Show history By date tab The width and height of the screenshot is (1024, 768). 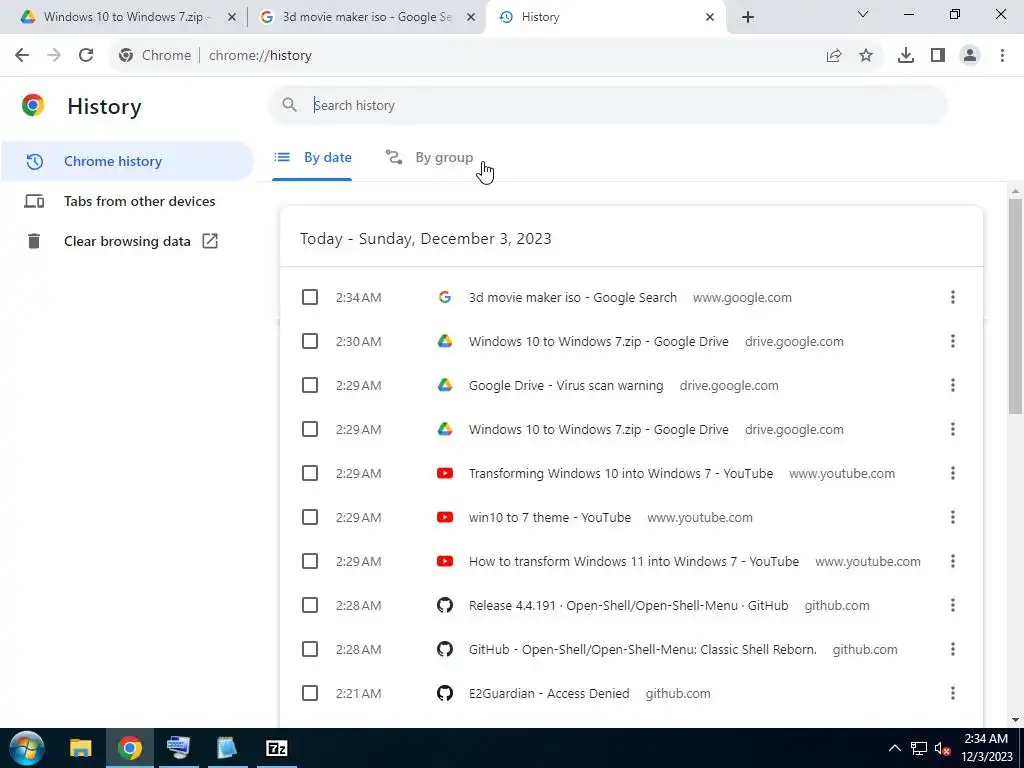pyautogui.click(x=313, y=157)
